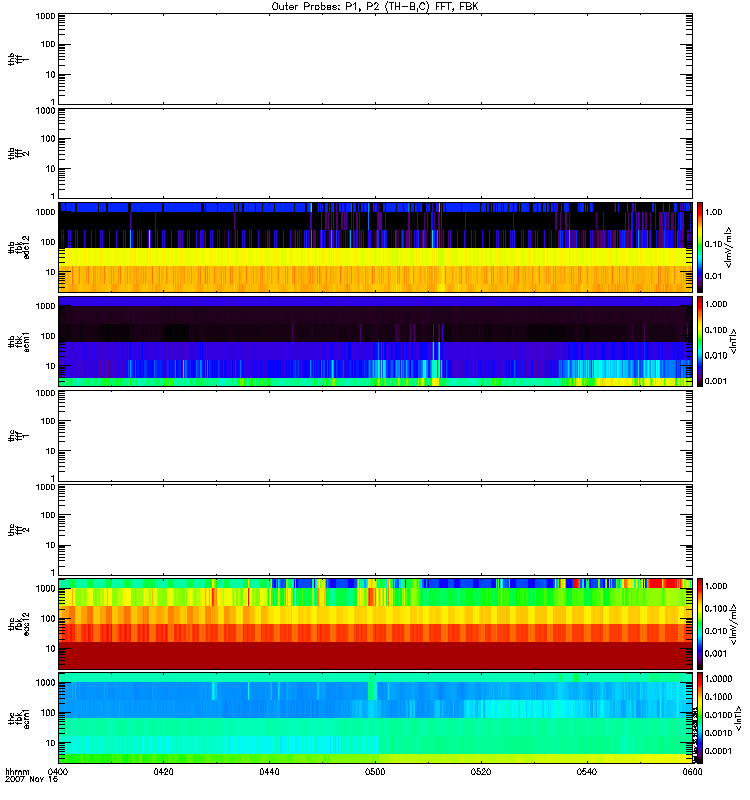Click the '<|nT|>' unit label beside thc scm1
The image size is (750, 800).
tap(738, 718)
